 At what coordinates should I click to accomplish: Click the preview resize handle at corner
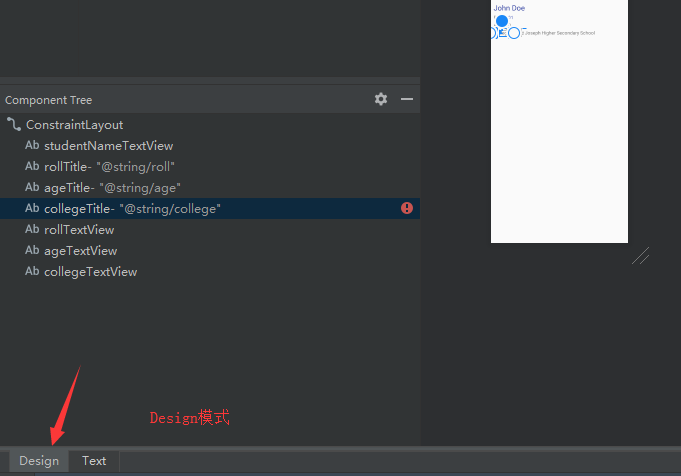point(641,256)
